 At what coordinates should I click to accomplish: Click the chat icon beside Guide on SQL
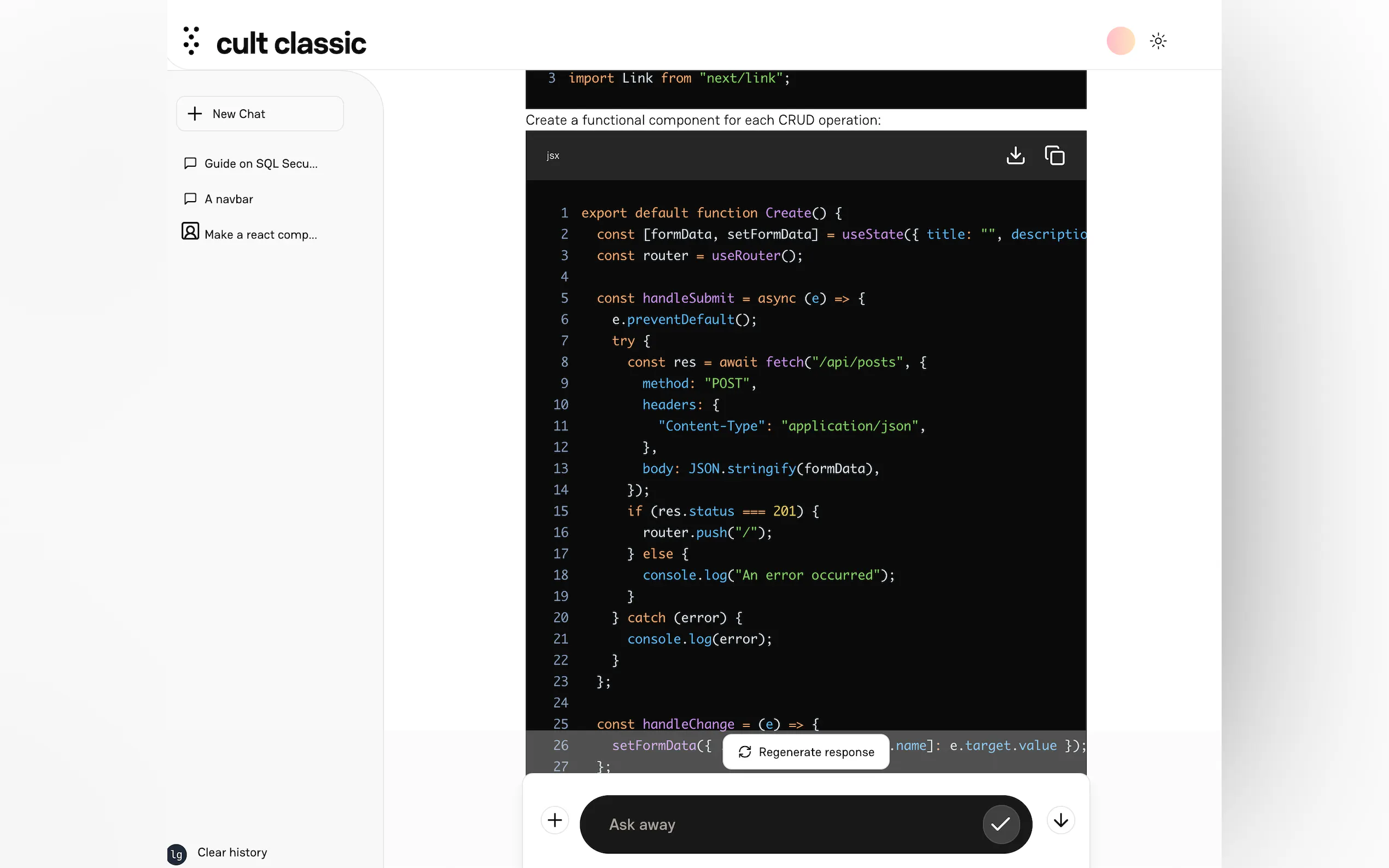190,163
